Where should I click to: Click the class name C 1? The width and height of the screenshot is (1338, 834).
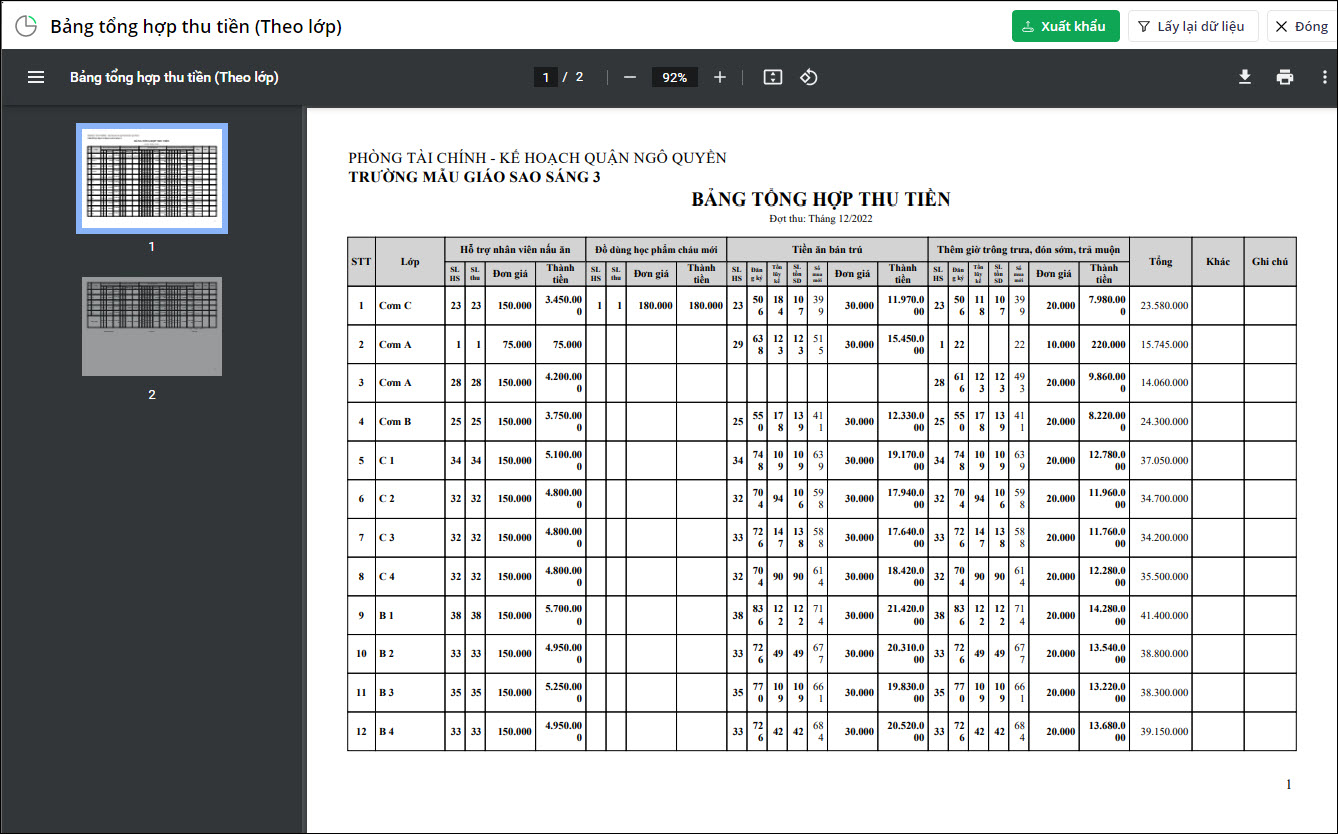coord(387,460)
